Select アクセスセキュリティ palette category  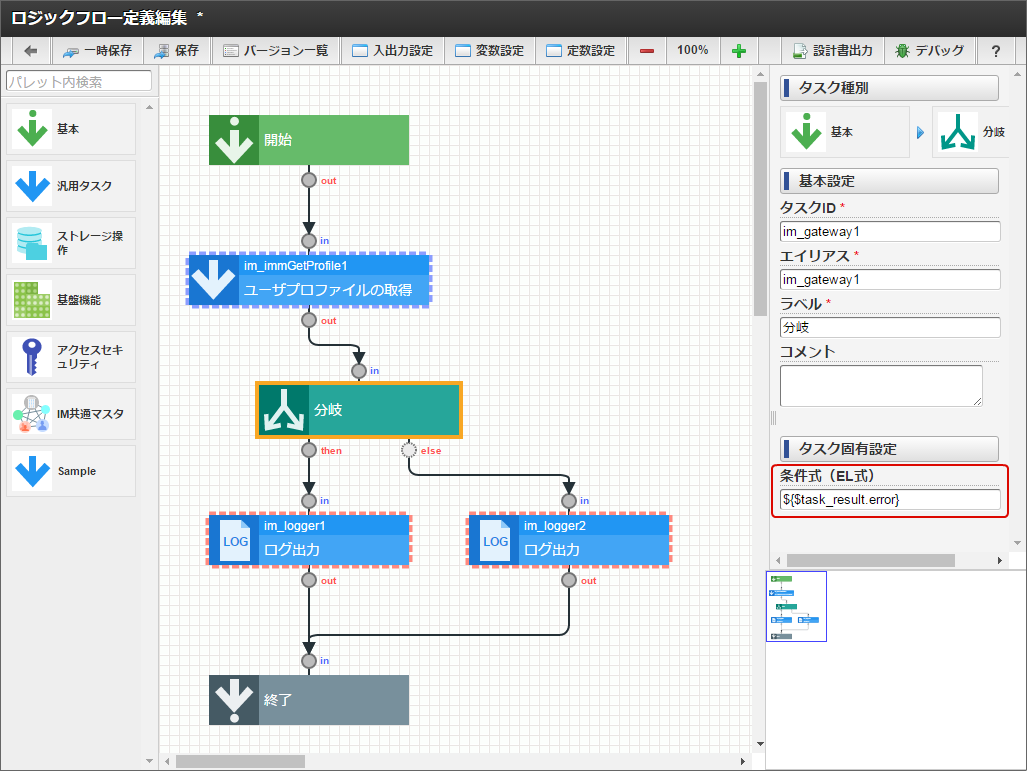(71, 357)
